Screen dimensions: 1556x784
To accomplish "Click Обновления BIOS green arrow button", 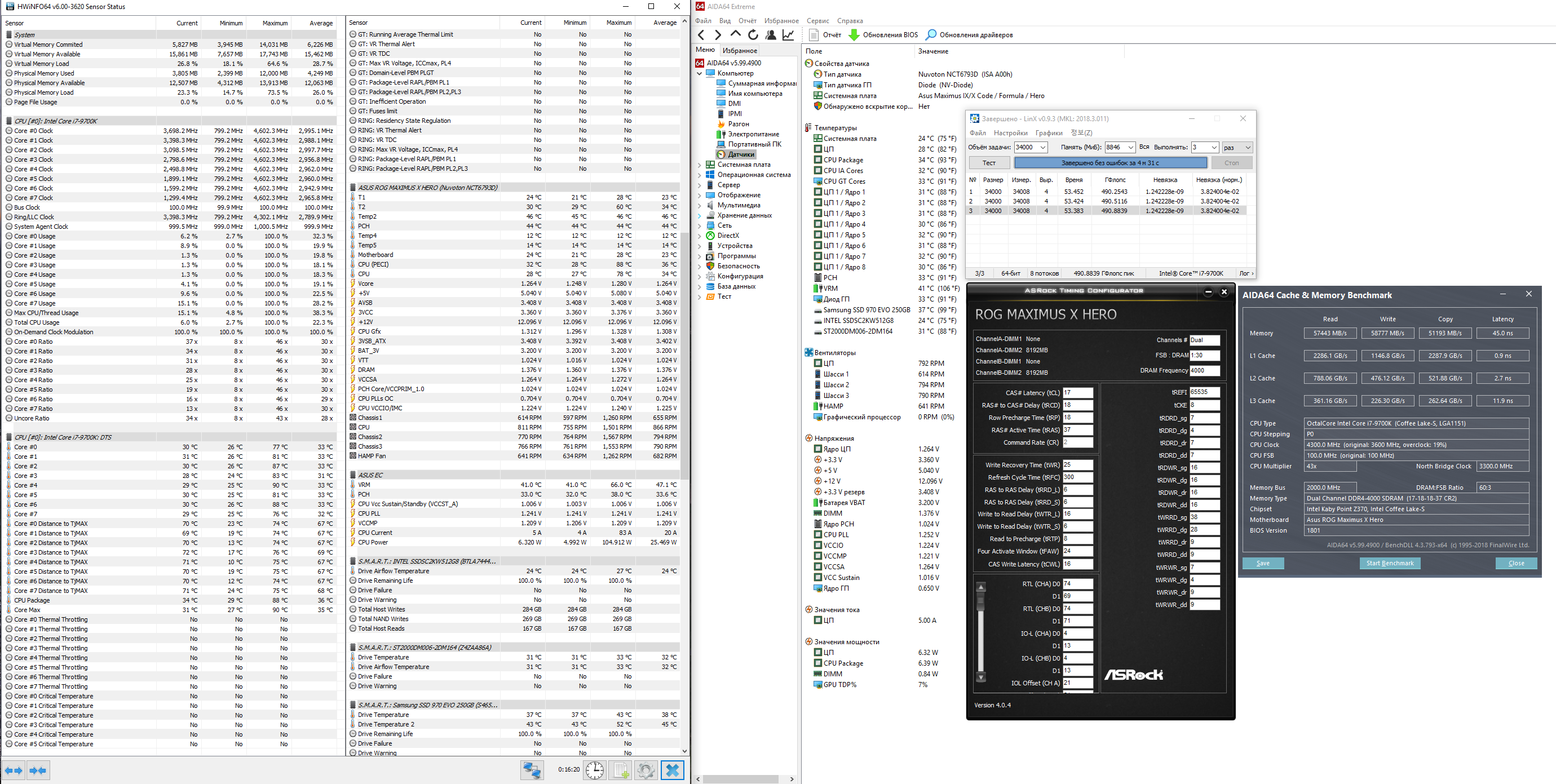I will 883,35.
